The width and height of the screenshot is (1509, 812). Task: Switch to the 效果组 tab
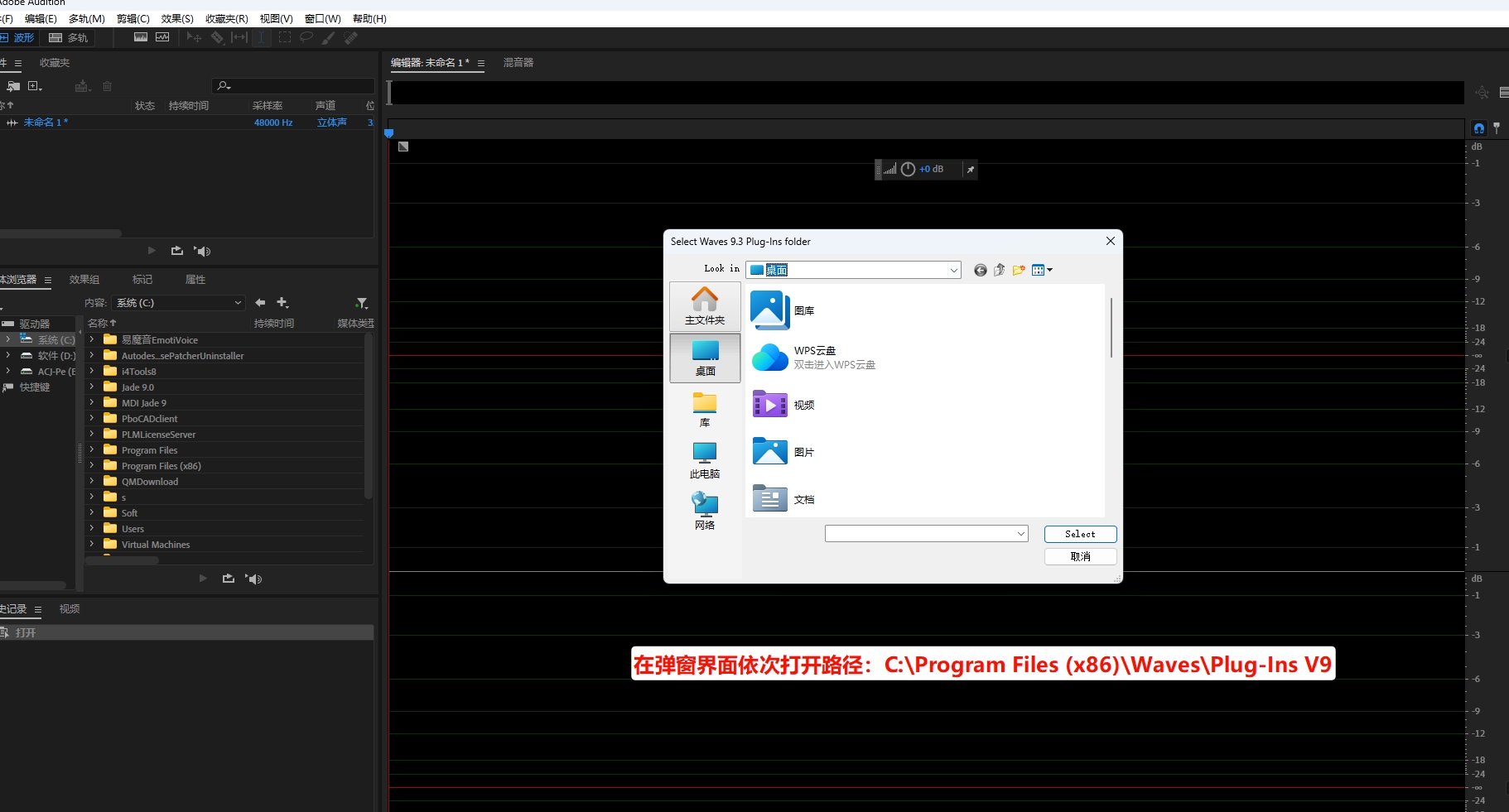pos(84,280)
